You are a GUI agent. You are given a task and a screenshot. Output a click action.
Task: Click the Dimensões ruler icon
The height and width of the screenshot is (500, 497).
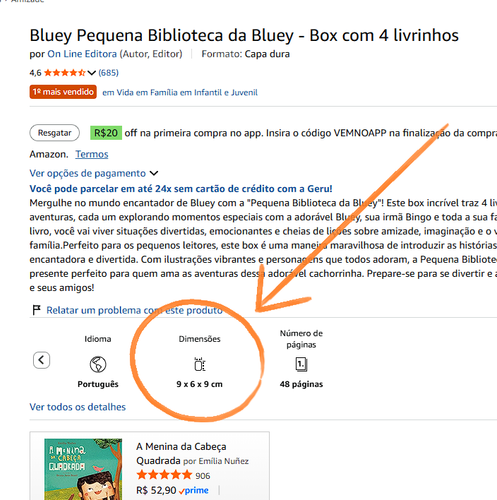tap(199, 364)
